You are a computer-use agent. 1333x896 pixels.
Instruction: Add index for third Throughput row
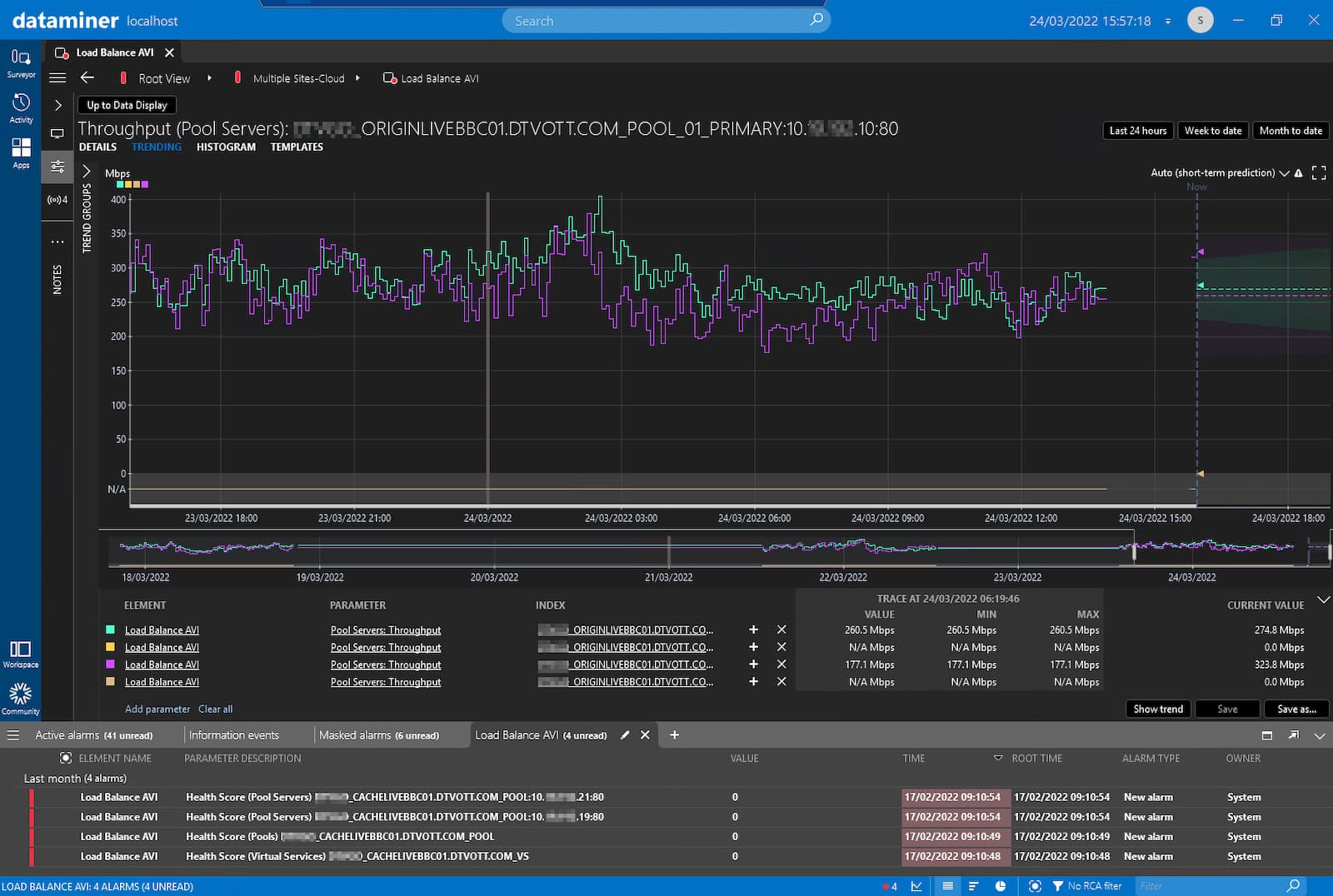click(753, 665)
